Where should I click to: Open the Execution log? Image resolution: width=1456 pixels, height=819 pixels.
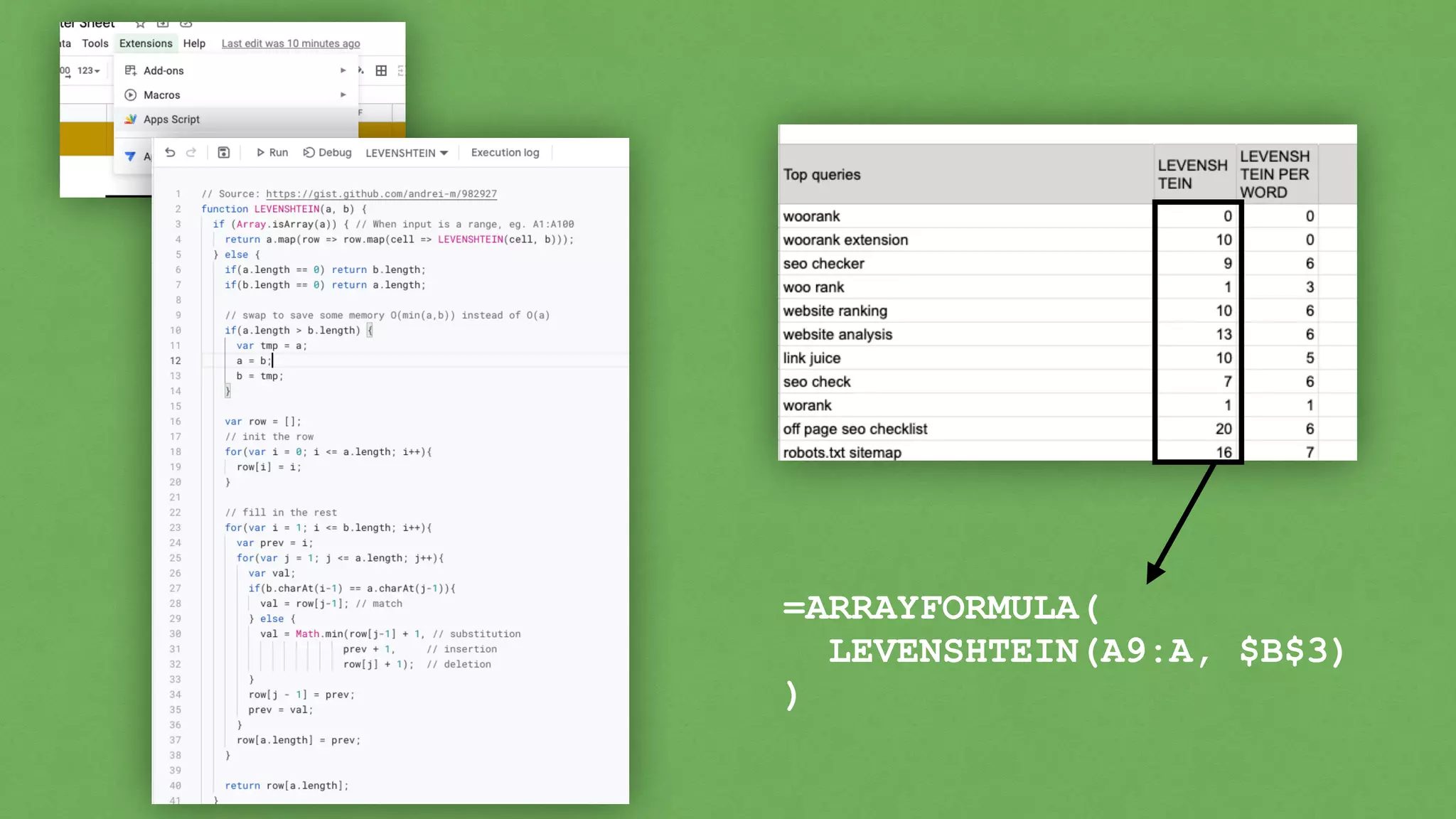(x=505, y=152)
